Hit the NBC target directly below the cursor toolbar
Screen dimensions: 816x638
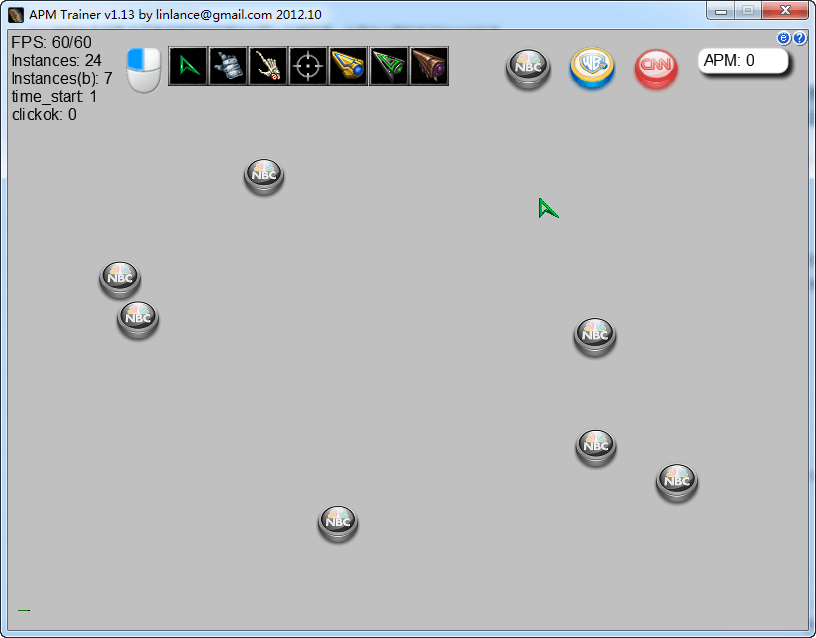(264, 176)
